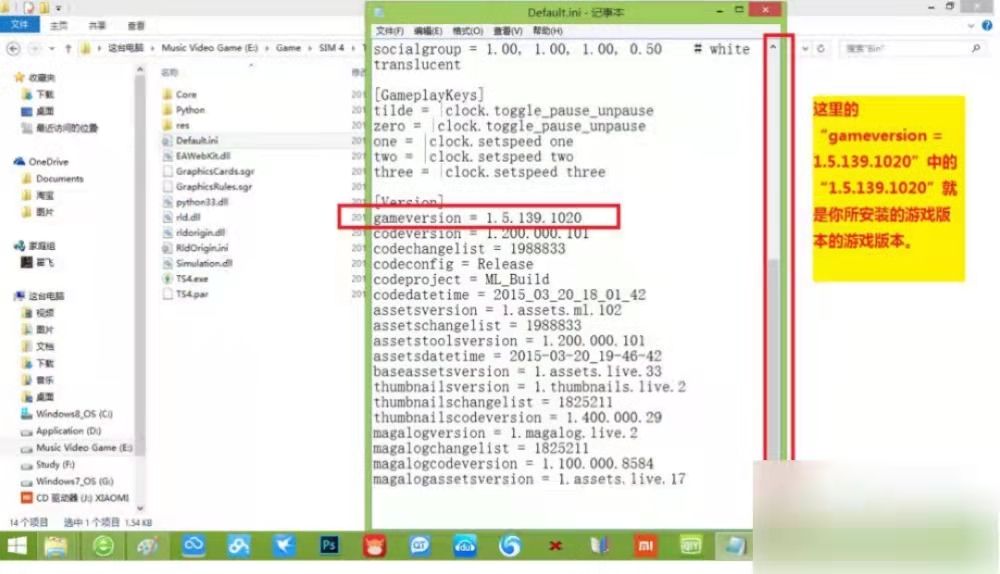The width and height of the screenshot is (1000, 574).
Task: Open Explorer help question mark
Action: (987, 26)
